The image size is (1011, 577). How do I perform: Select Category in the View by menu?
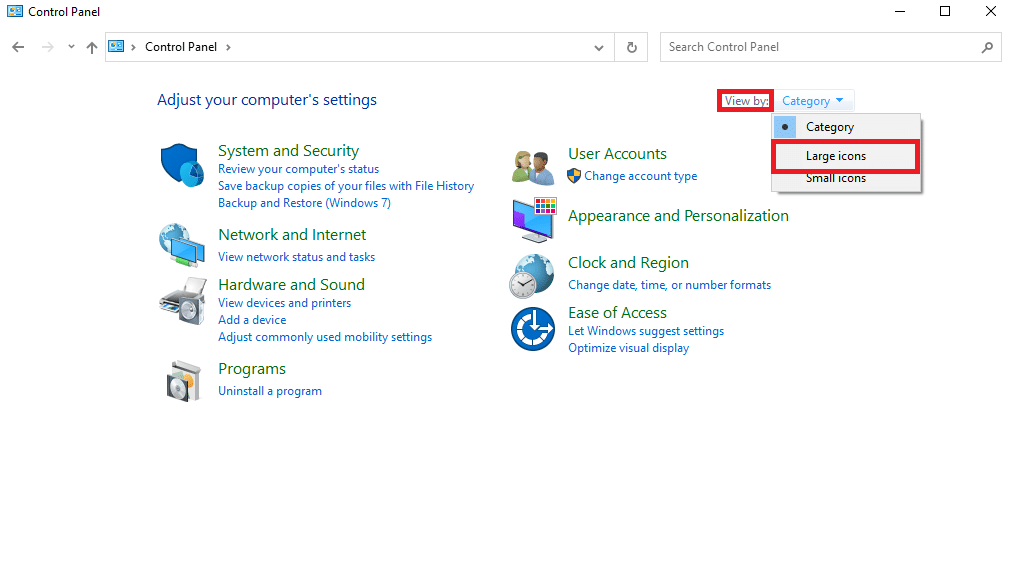(x=829, y=127)
